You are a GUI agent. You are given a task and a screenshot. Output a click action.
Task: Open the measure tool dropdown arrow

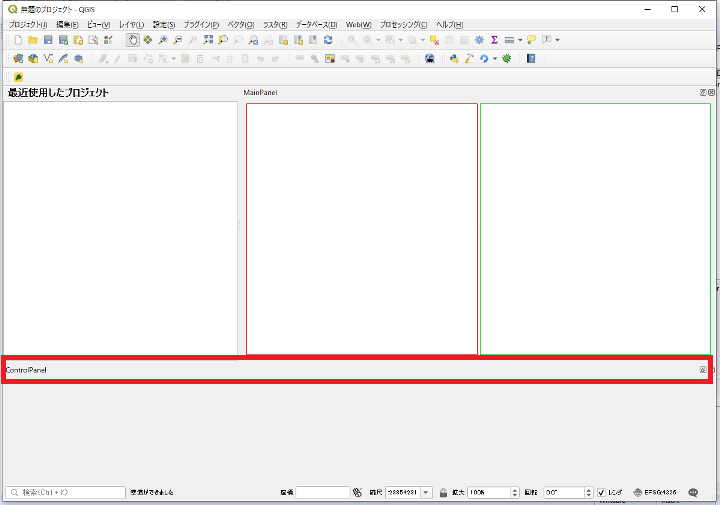pos(519,40)
